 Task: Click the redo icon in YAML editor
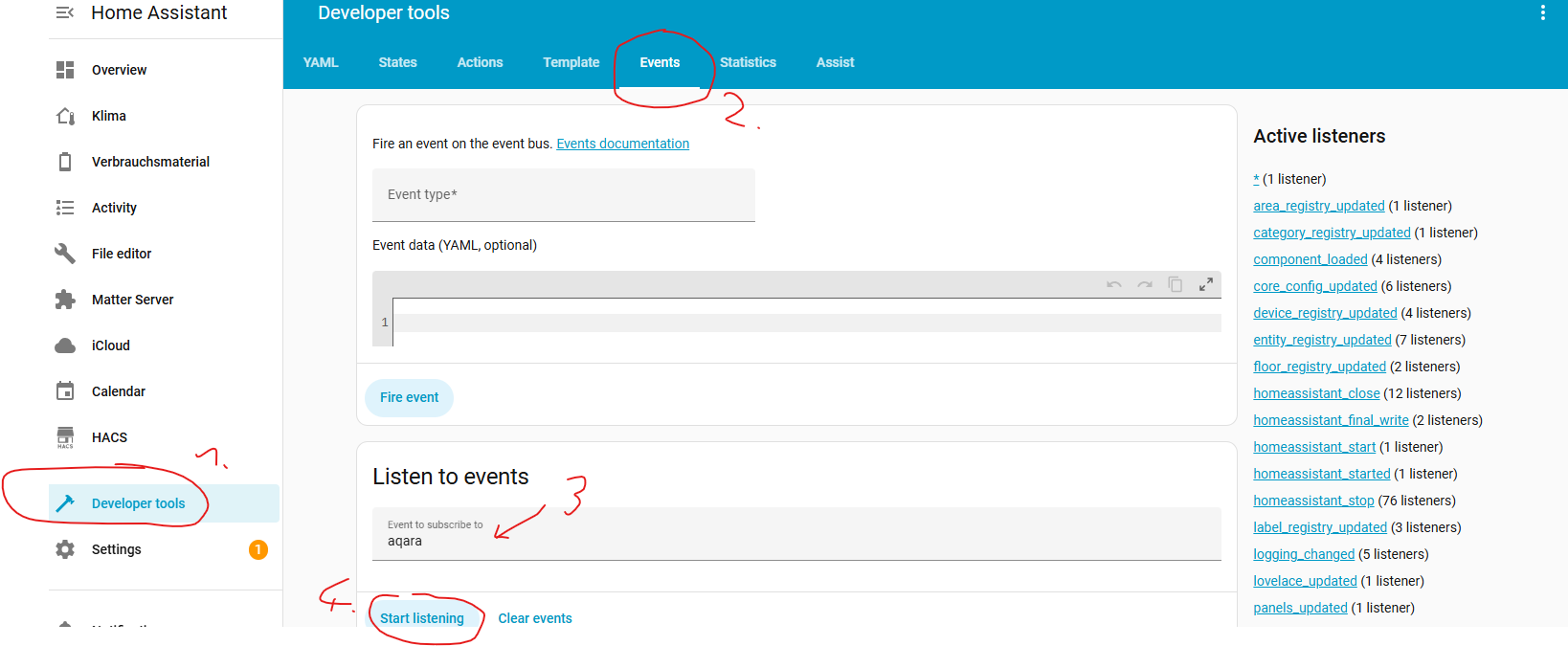(1144, 284)
